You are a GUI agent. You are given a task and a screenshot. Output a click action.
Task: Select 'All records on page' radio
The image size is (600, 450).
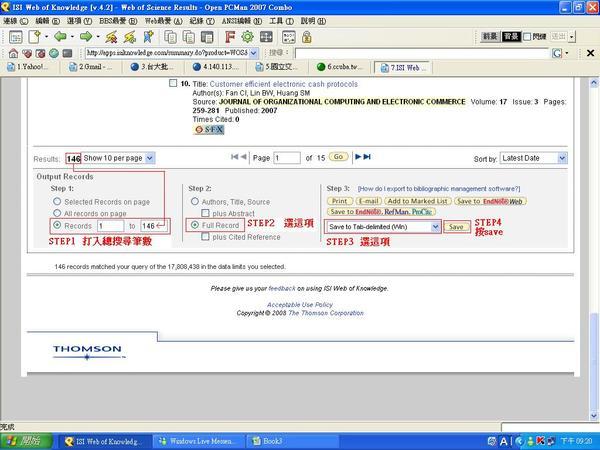click(x=57, y=213)
